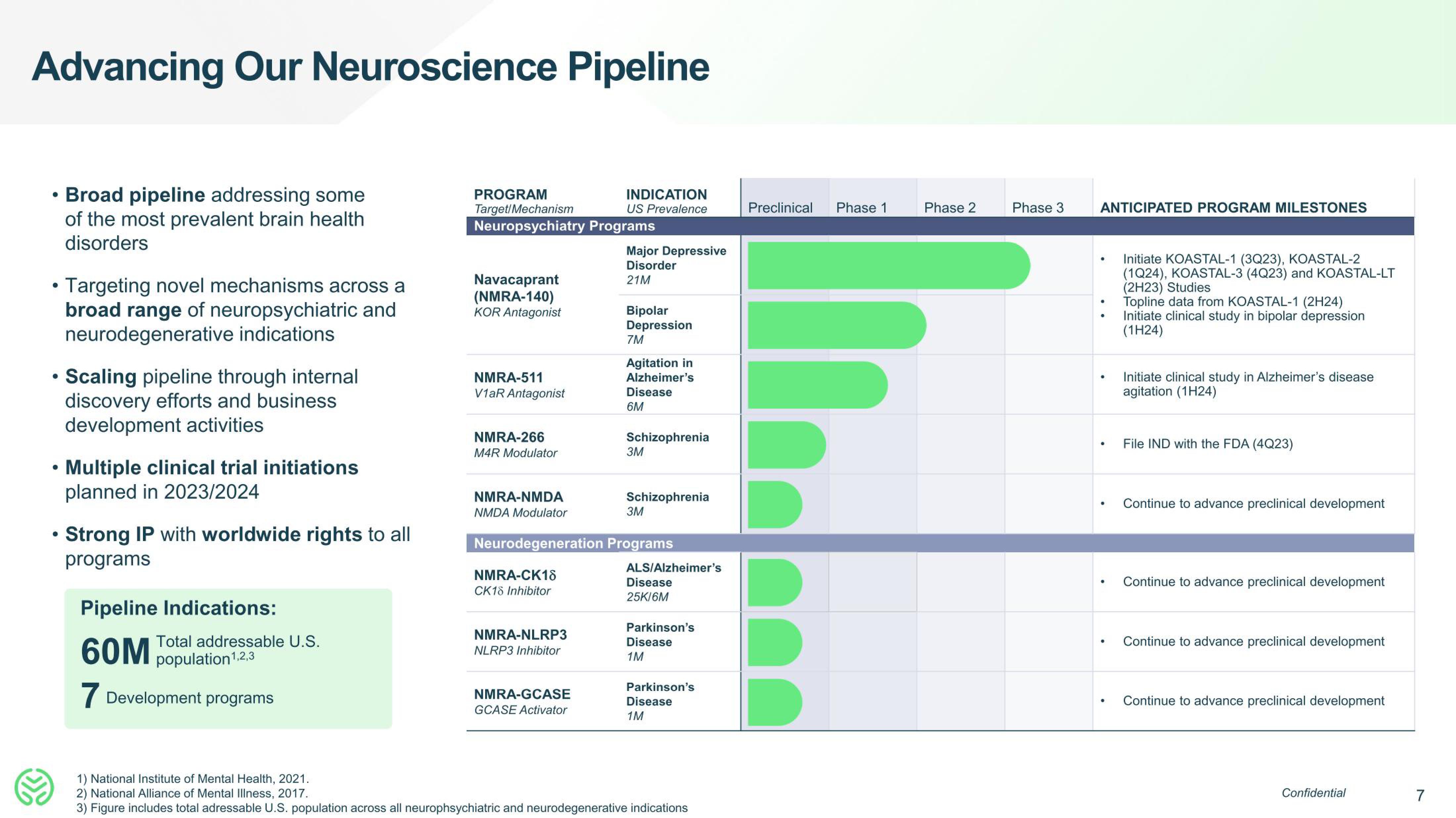Click the 'NMRA-511' program name
This screenshot has width=1456, height=818.
coord(508,378)
